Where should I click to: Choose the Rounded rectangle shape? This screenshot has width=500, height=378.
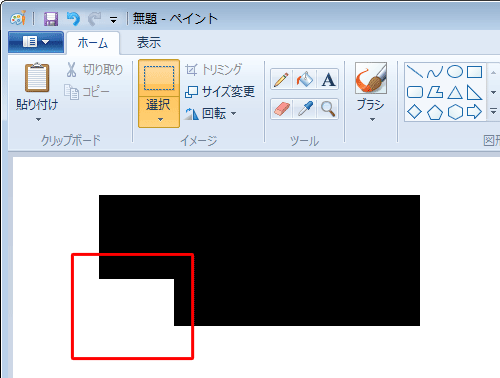415,92
